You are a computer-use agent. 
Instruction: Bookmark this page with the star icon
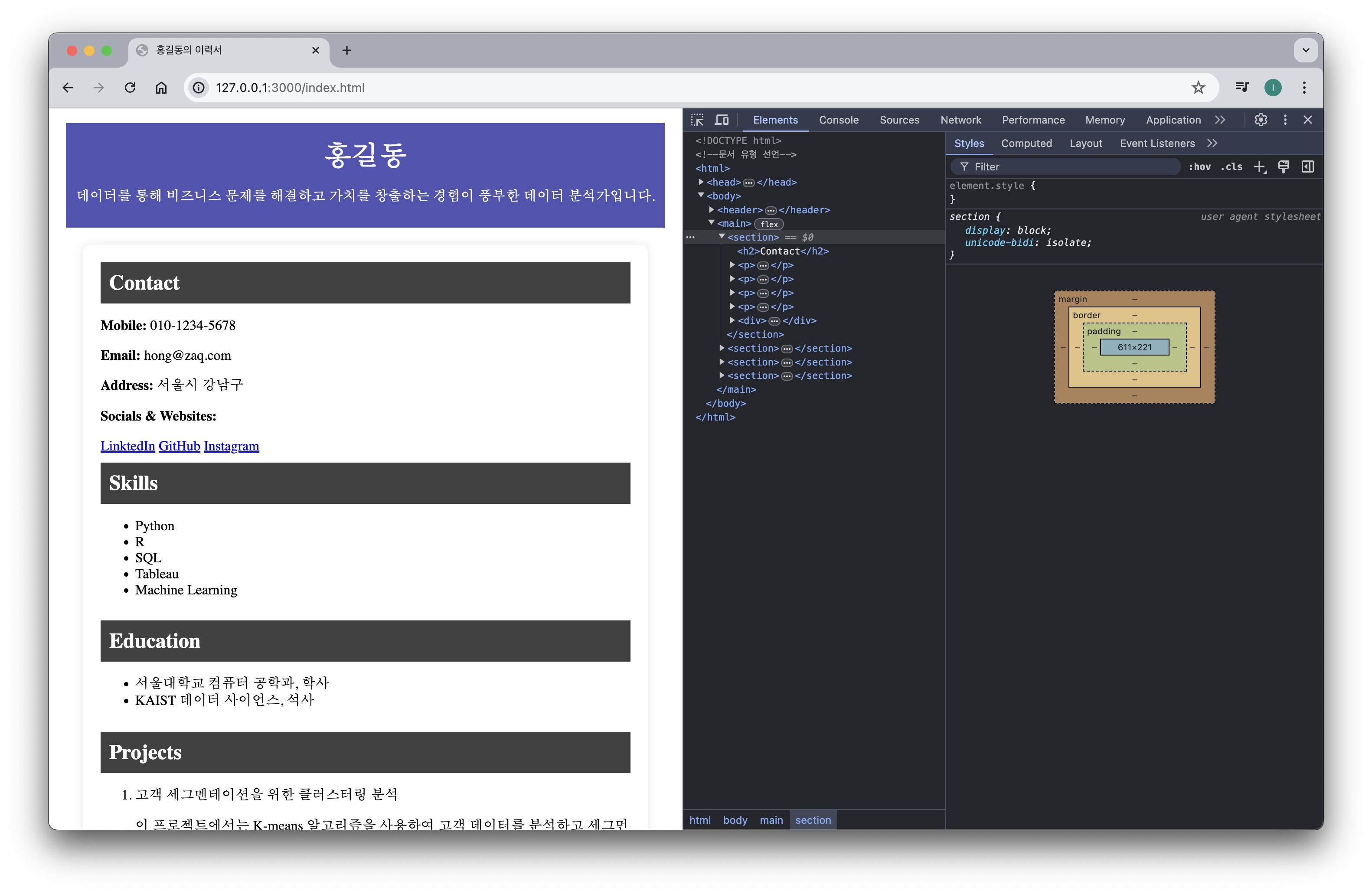point(1199,88)
